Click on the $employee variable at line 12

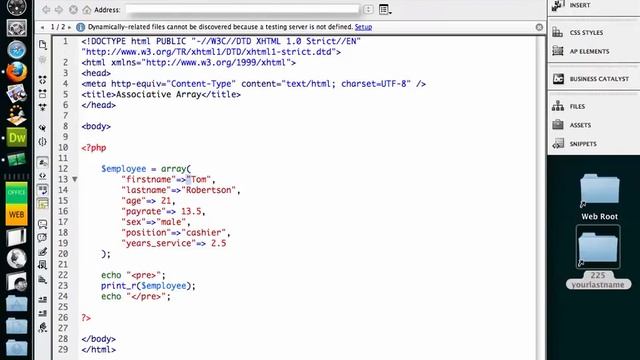(124, 169)
